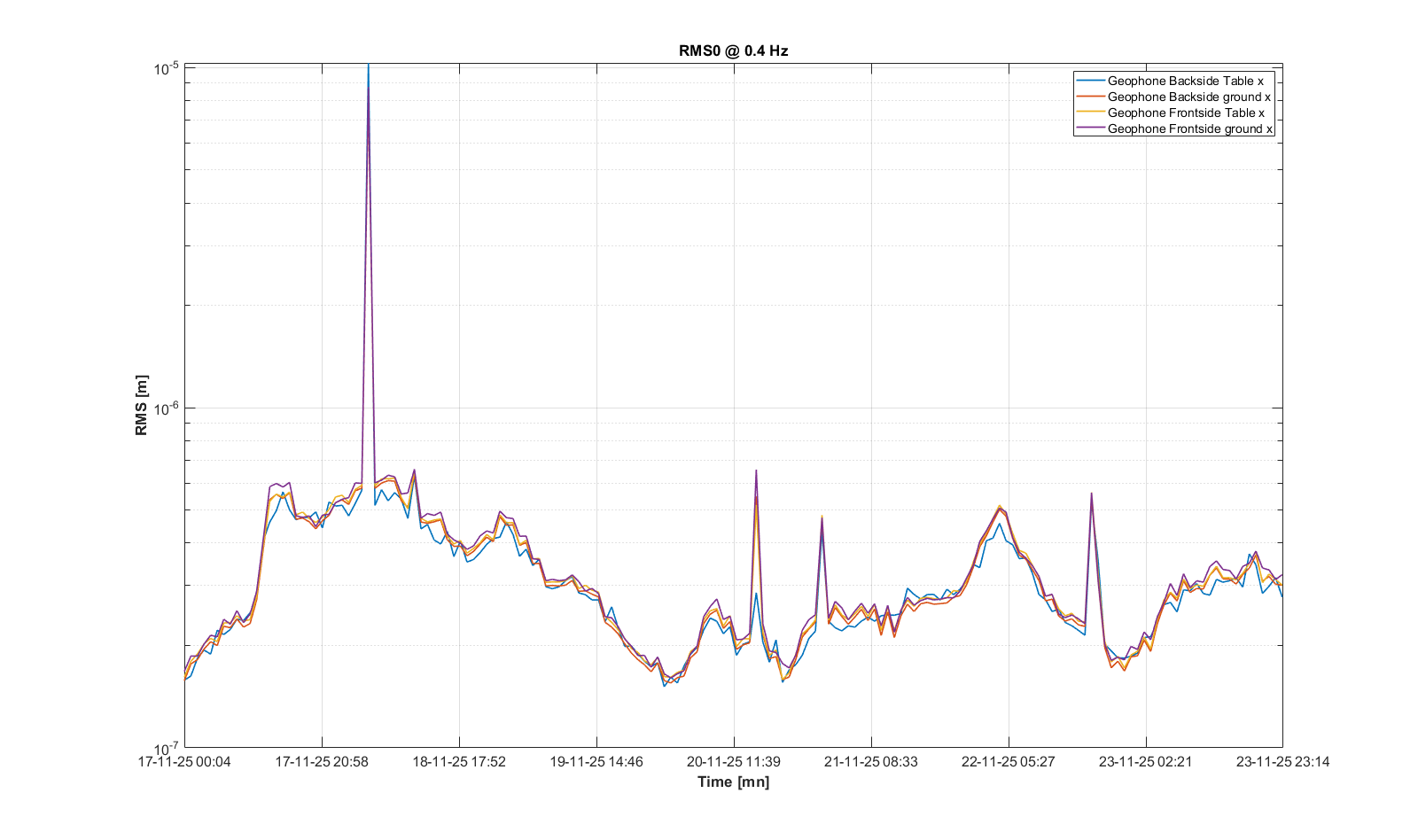1418x840 pixels.
Task: Click the orange line sample in legend
Action: point(1090,97)
